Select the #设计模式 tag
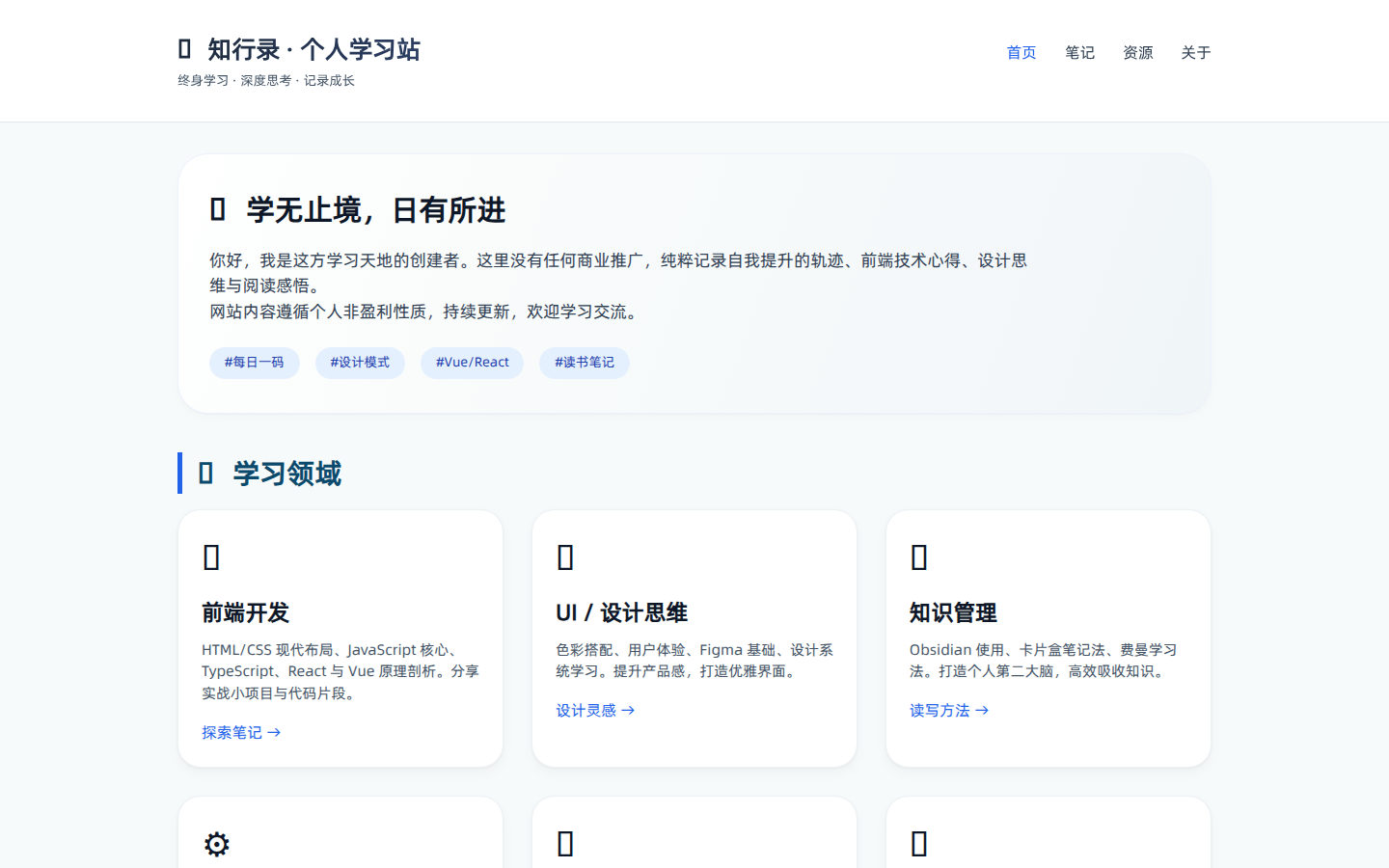 [360, 363]
